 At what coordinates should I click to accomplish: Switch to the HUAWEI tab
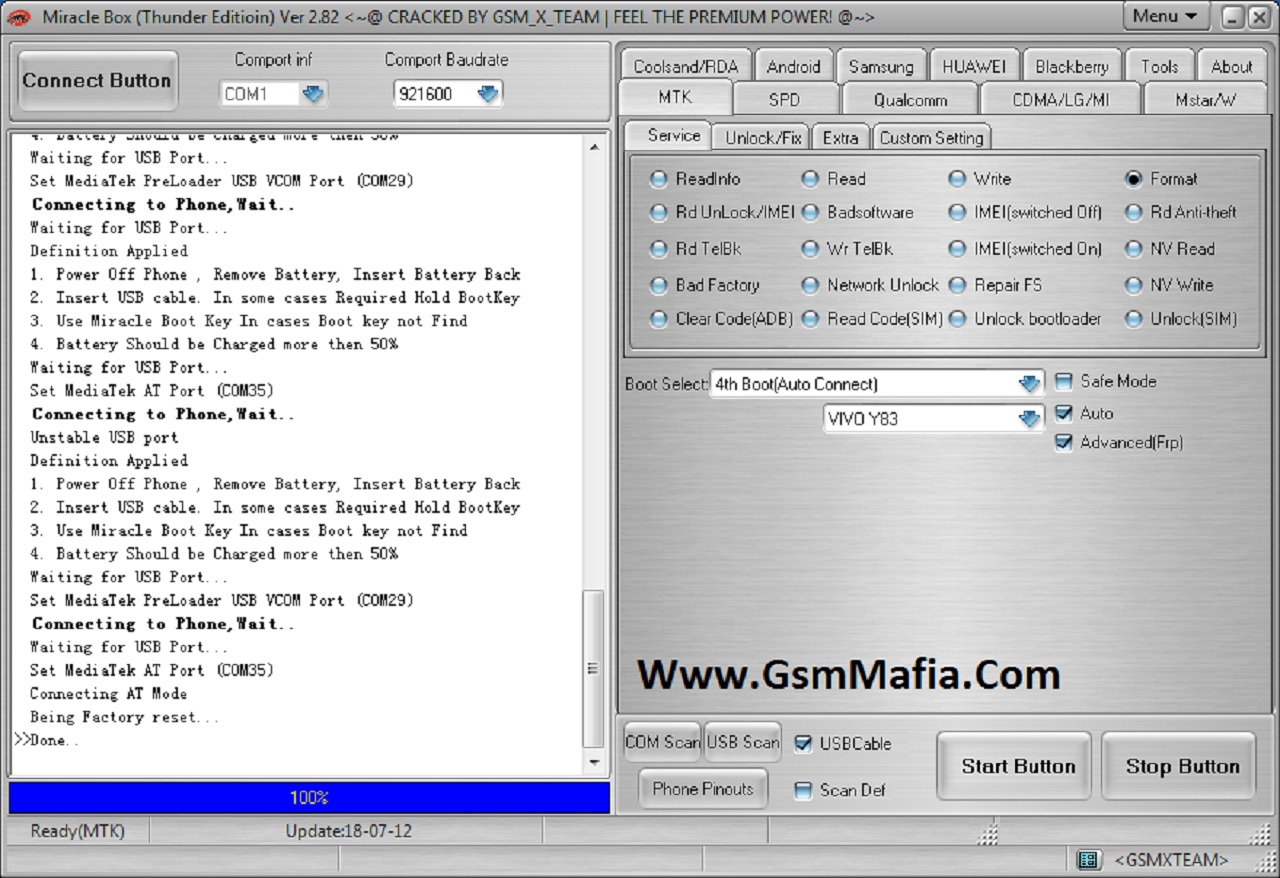pos(974,67)
